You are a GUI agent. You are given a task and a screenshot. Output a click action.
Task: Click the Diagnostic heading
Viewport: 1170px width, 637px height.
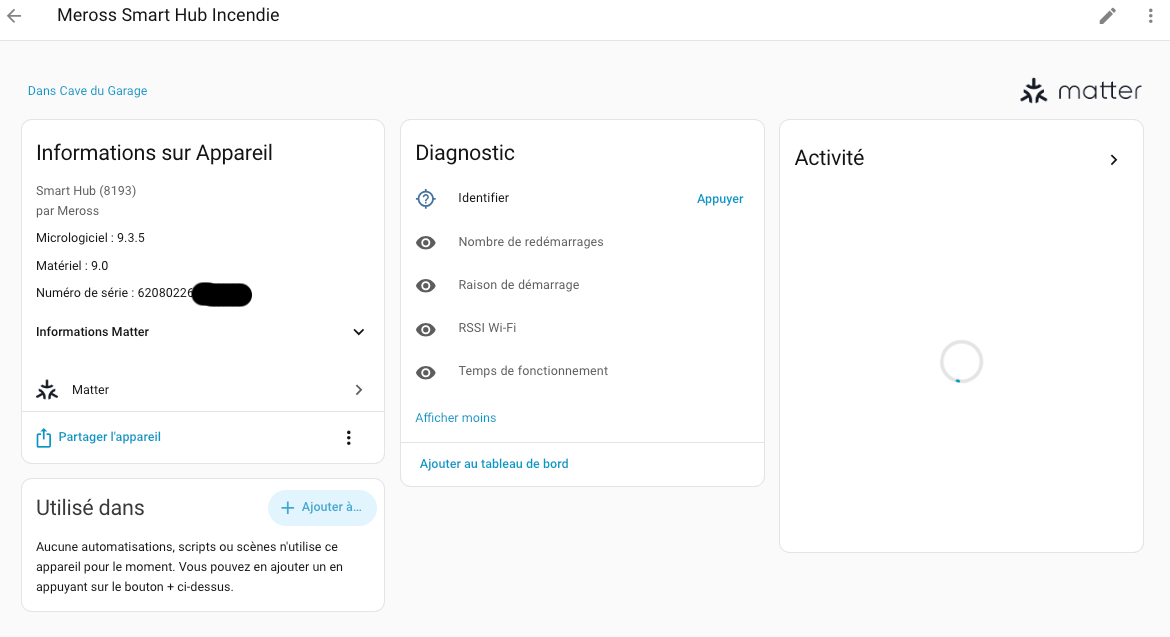tap(465, 153)
